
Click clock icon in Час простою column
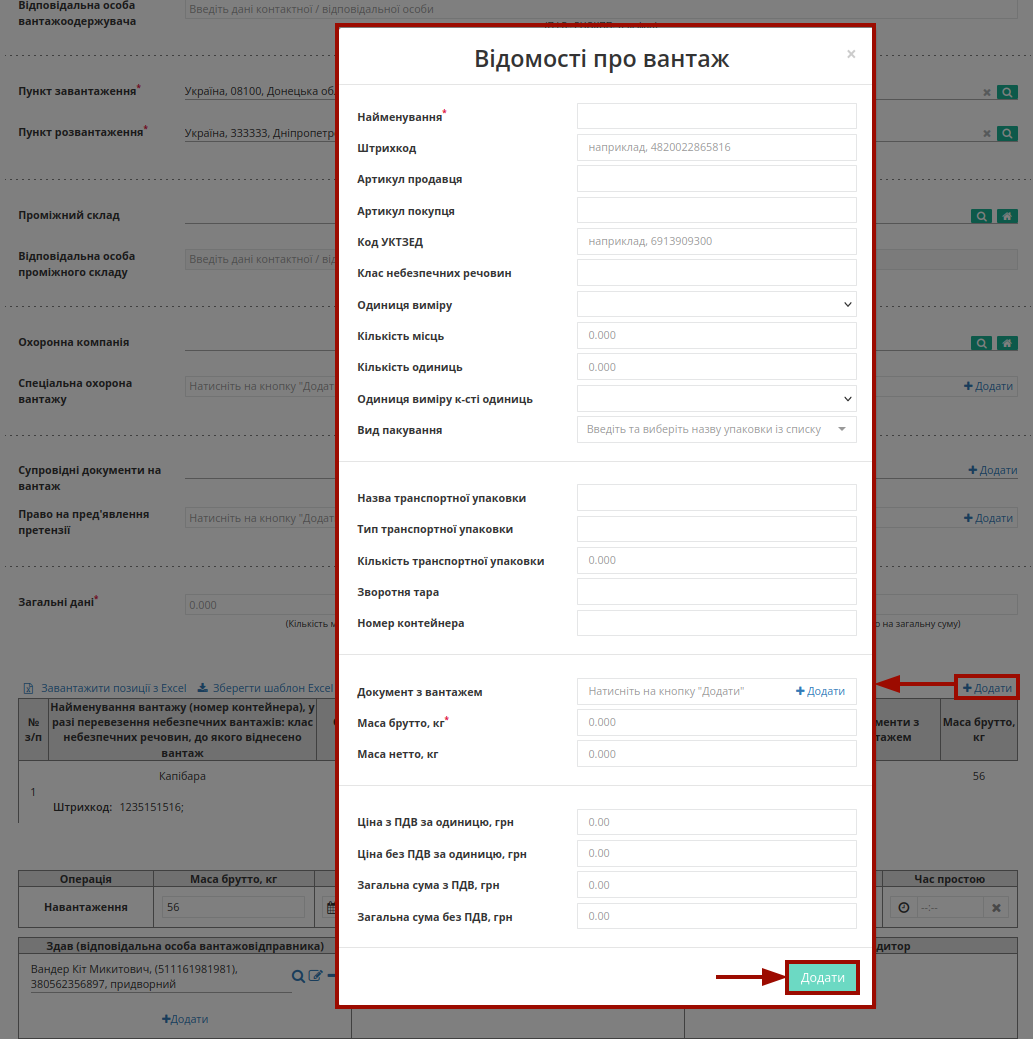pos(904,908)
